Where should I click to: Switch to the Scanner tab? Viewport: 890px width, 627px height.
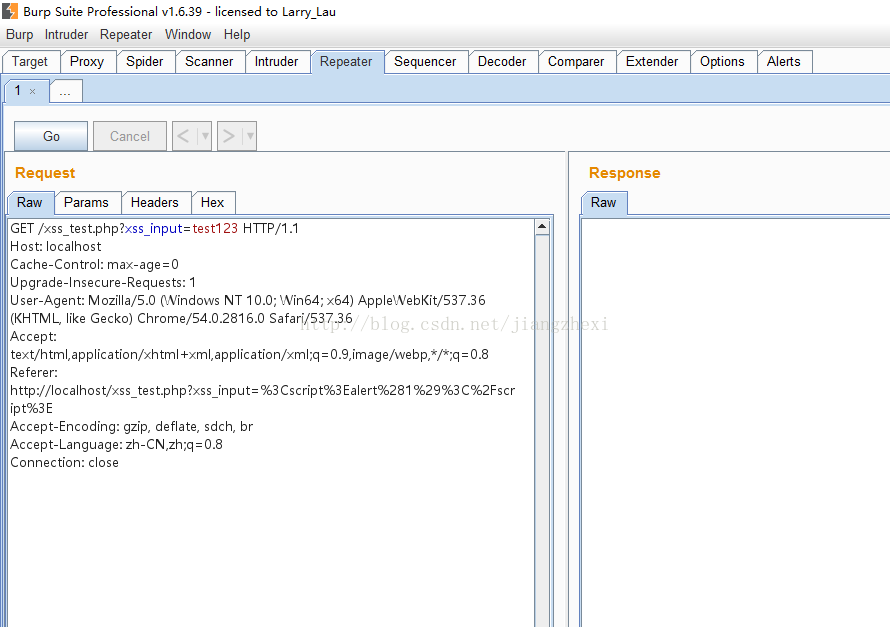coord(210,62)
